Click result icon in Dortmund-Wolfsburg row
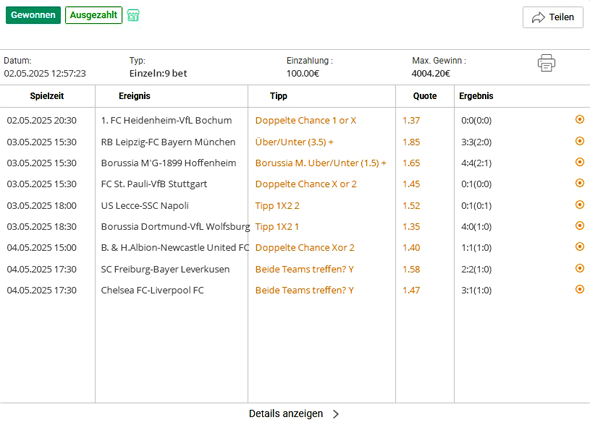 579,225
